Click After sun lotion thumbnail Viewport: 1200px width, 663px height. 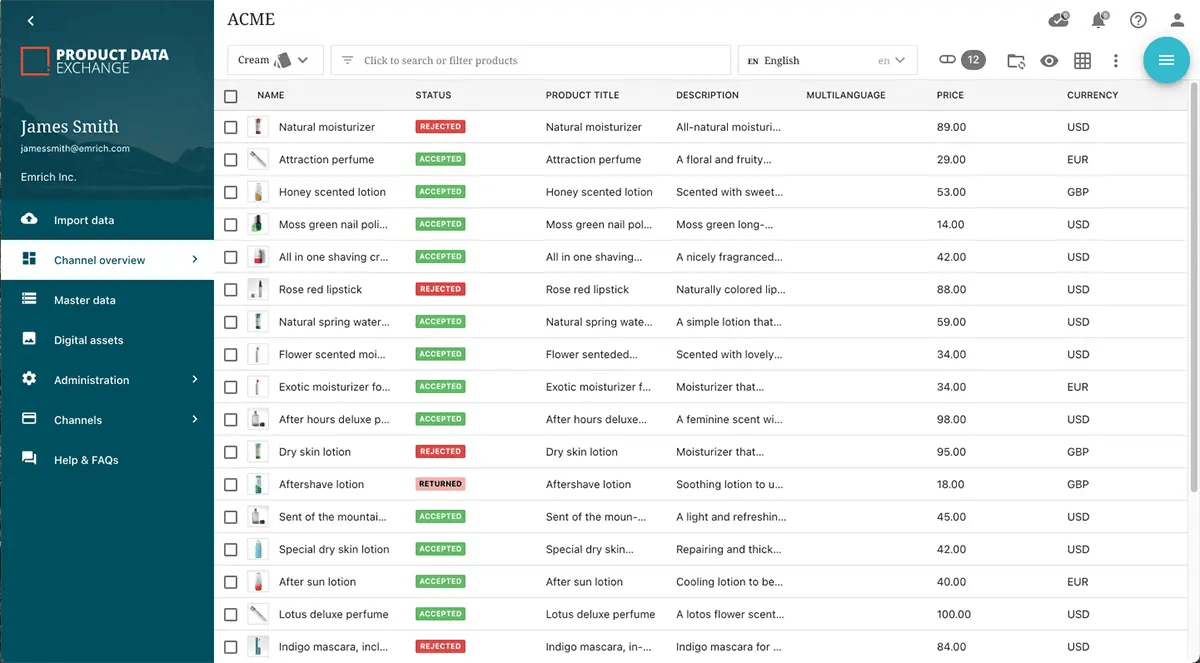click(x=258, y=582)
